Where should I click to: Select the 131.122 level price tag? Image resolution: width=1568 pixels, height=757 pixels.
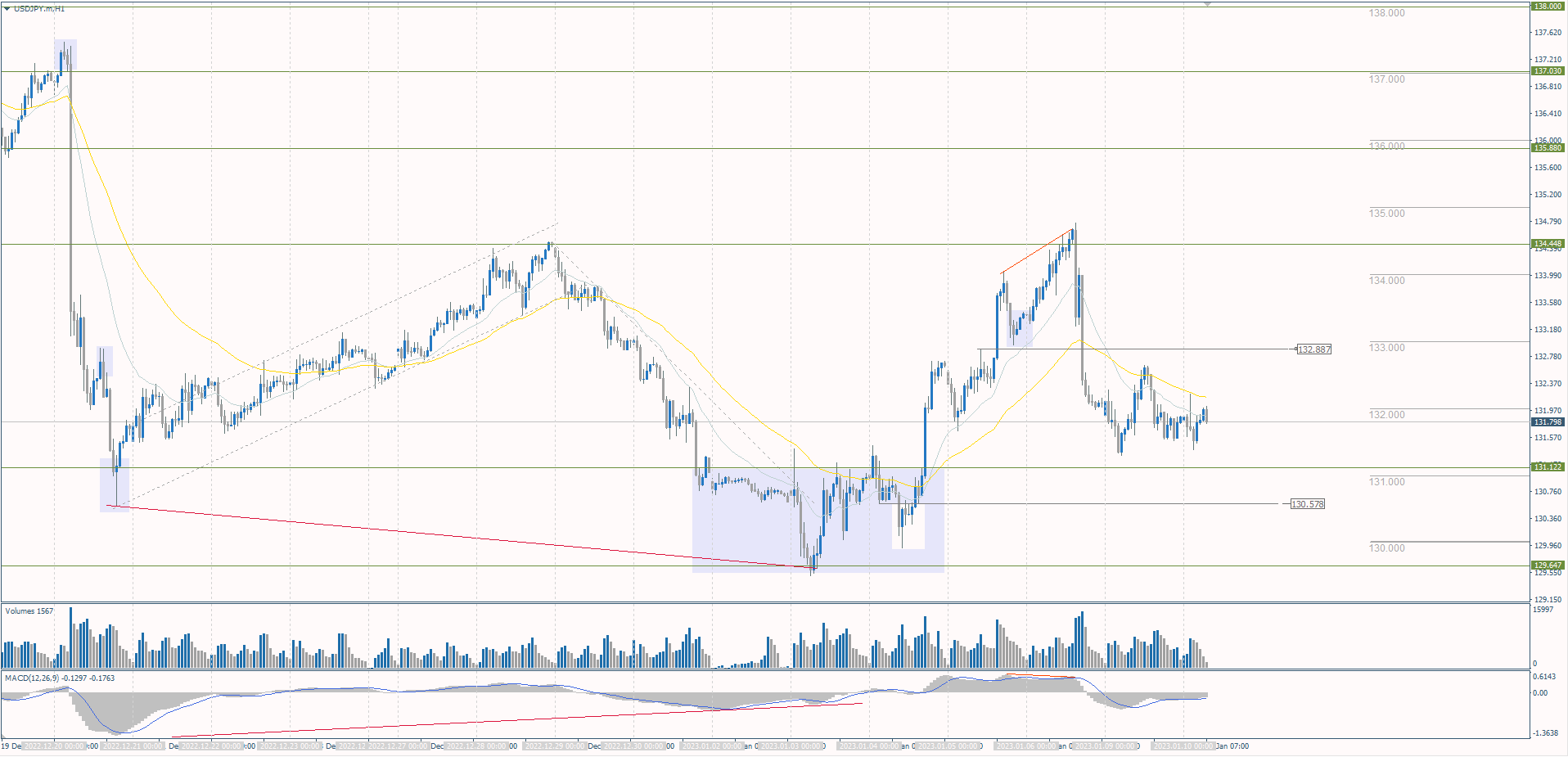[1548, 467]
